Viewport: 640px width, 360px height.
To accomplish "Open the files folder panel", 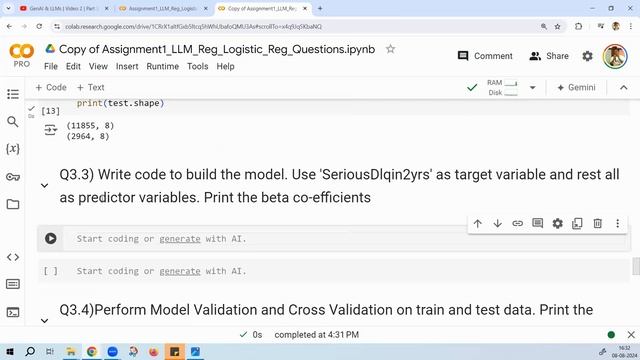I will pos(13,204).
